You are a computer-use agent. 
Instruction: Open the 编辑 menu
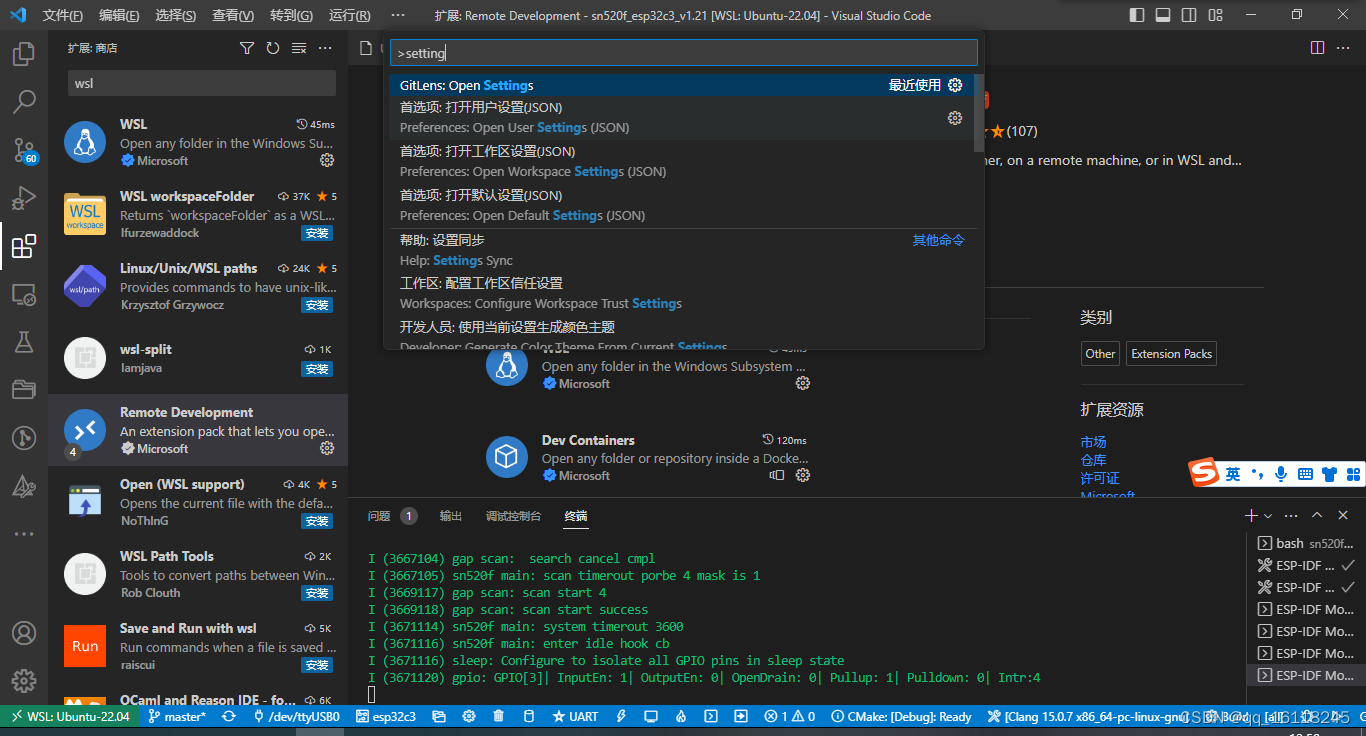[119, 16]
